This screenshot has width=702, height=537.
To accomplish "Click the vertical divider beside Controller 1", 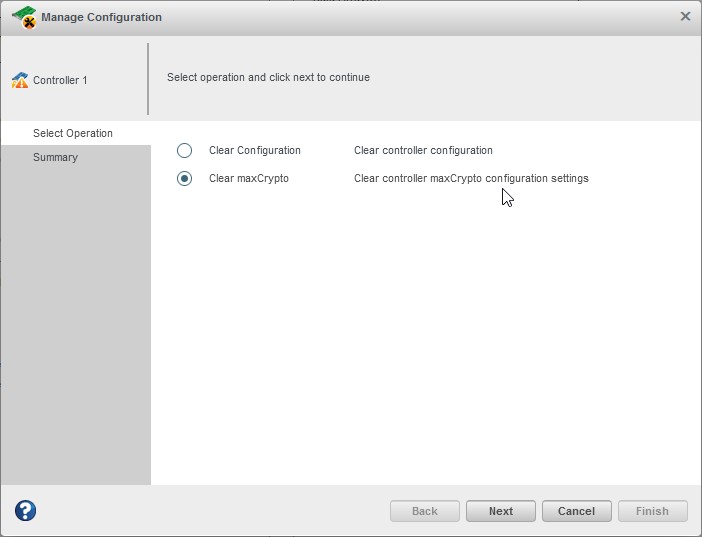I will point(148,79).
